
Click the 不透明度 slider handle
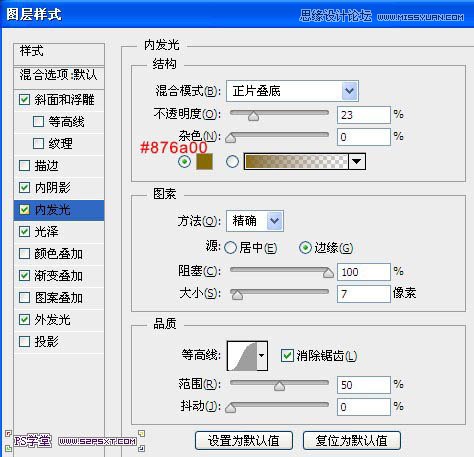(x=254, y=115)
